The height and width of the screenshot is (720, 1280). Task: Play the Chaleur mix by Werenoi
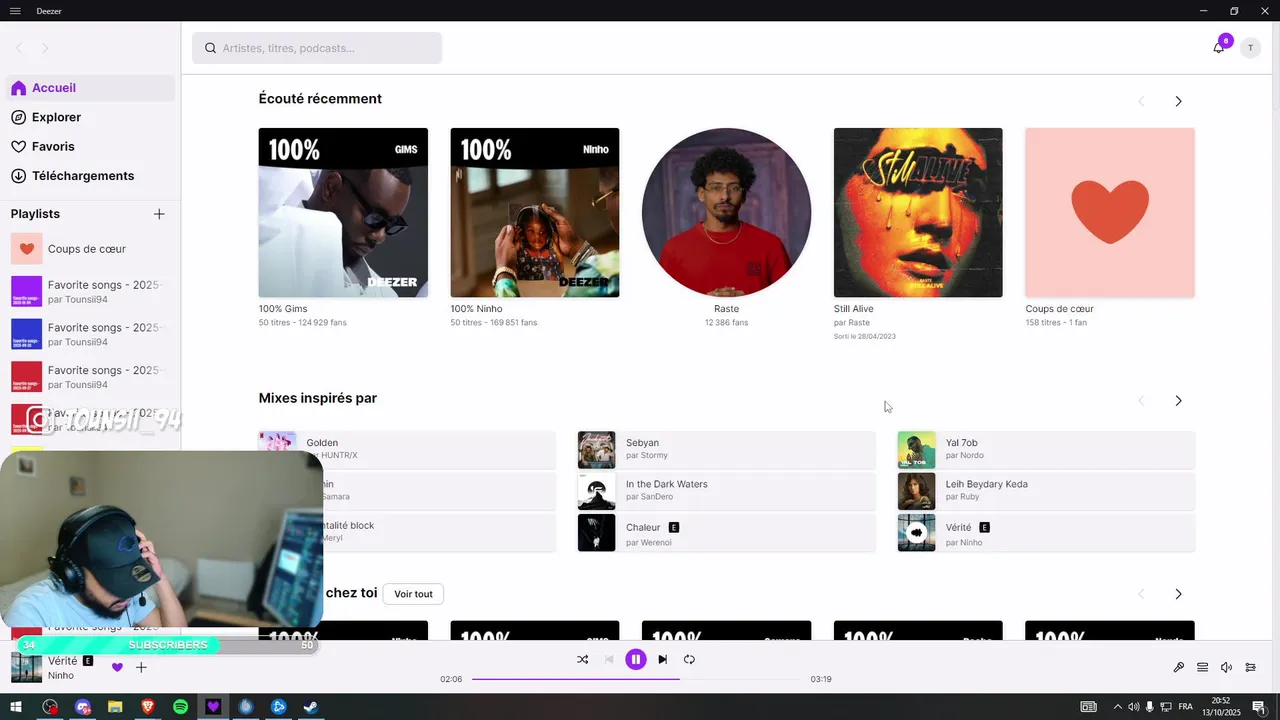coord(727,533)
